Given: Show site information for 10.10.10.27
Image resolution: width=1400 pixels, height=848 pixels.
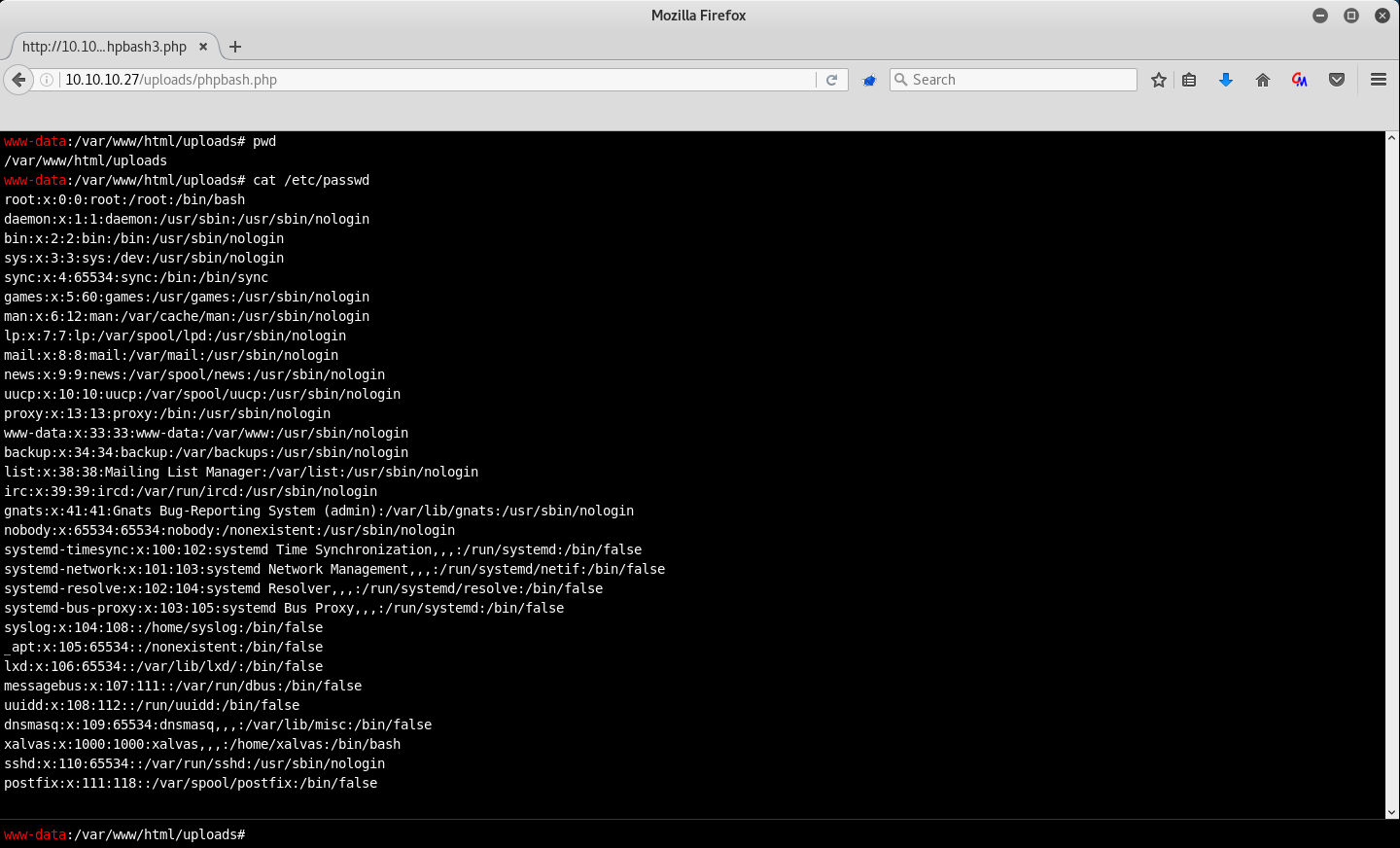Looking at the screenshot, I should coord(47,80).
